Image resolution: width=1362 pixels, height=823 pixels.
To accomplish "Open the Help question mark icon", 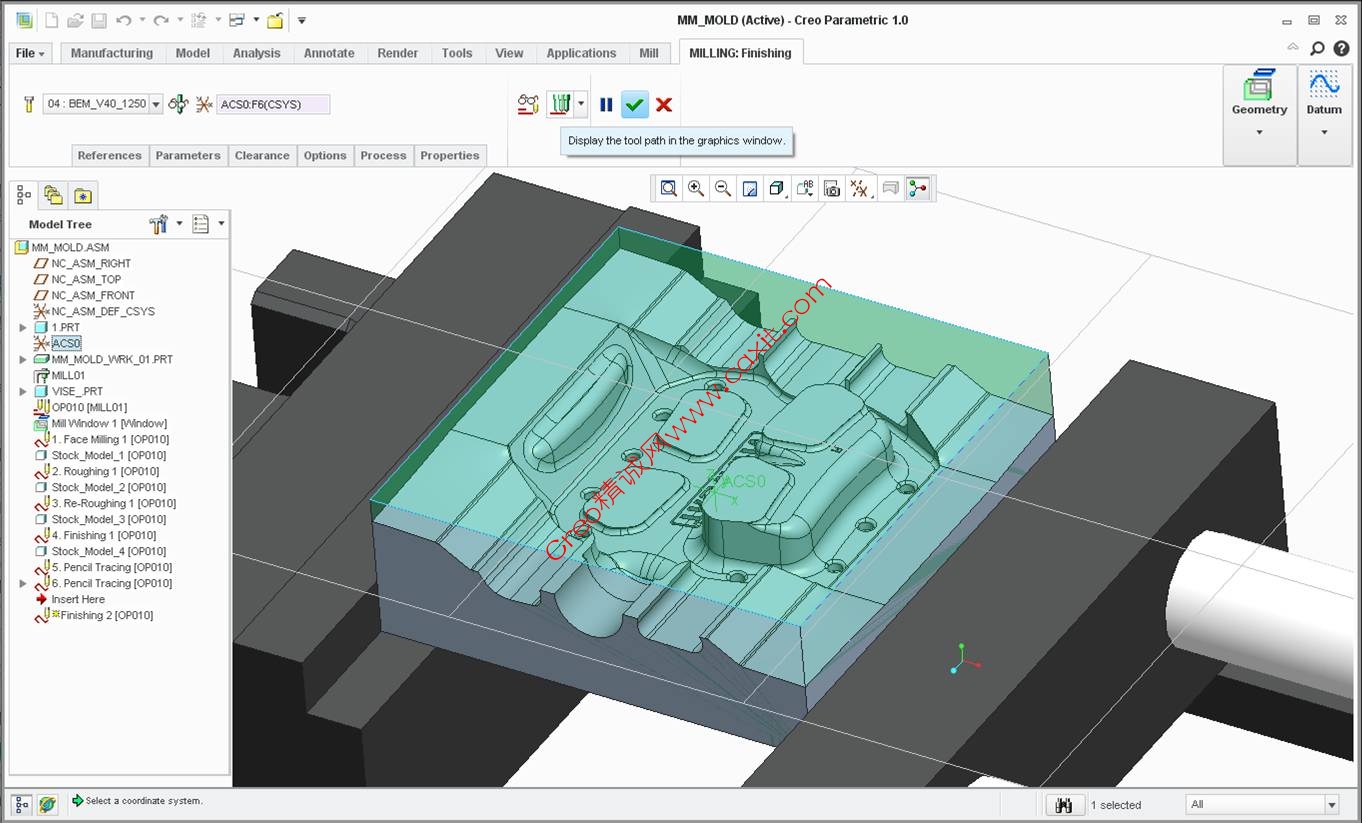I will click(x=1342, y=48).
